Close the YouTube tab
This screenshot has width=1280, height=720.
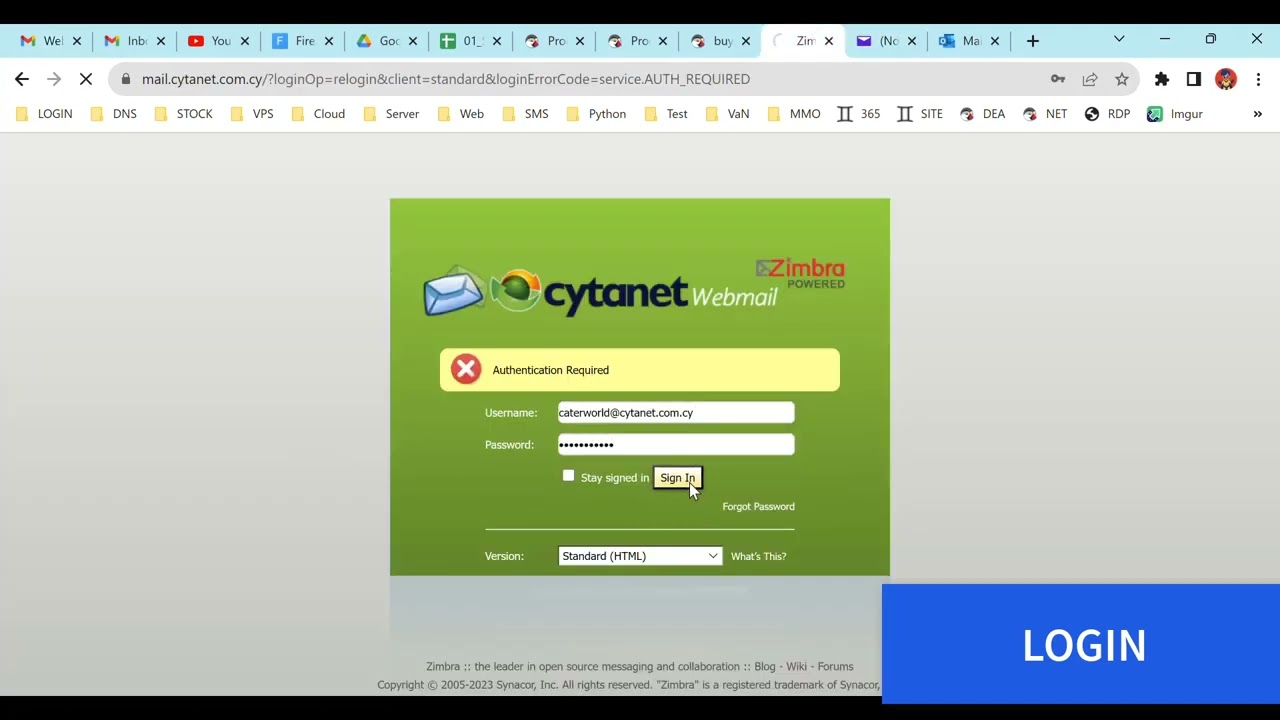[244, 41]
